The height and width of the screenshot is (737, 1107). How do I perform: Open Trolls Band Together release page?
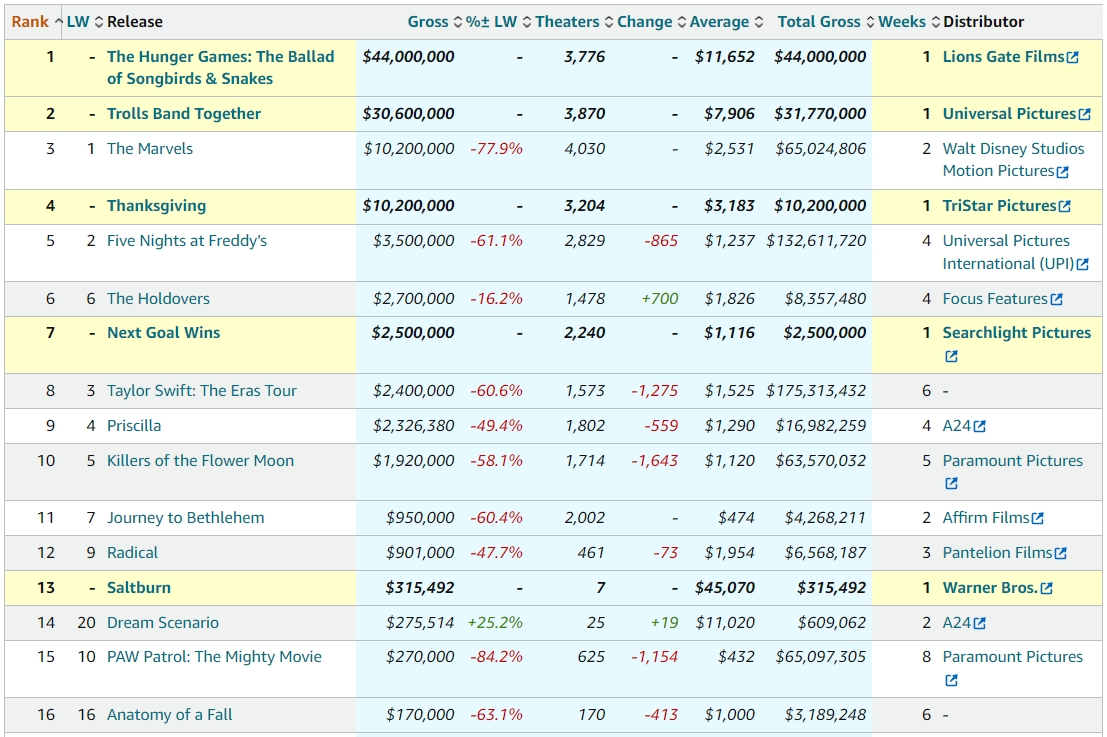coord(184,114)
